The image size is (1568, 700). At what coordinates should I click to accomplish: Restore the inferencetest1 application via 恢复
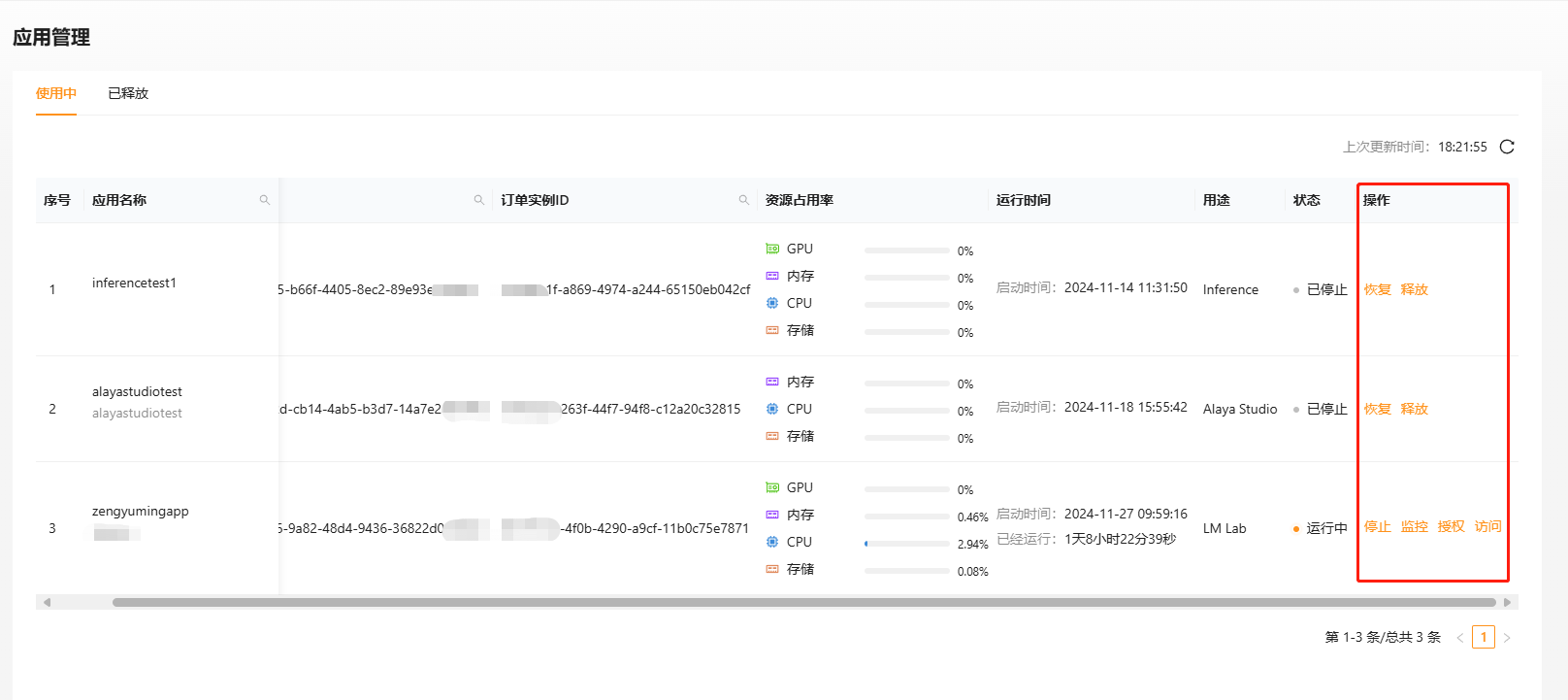(1377, 289)
